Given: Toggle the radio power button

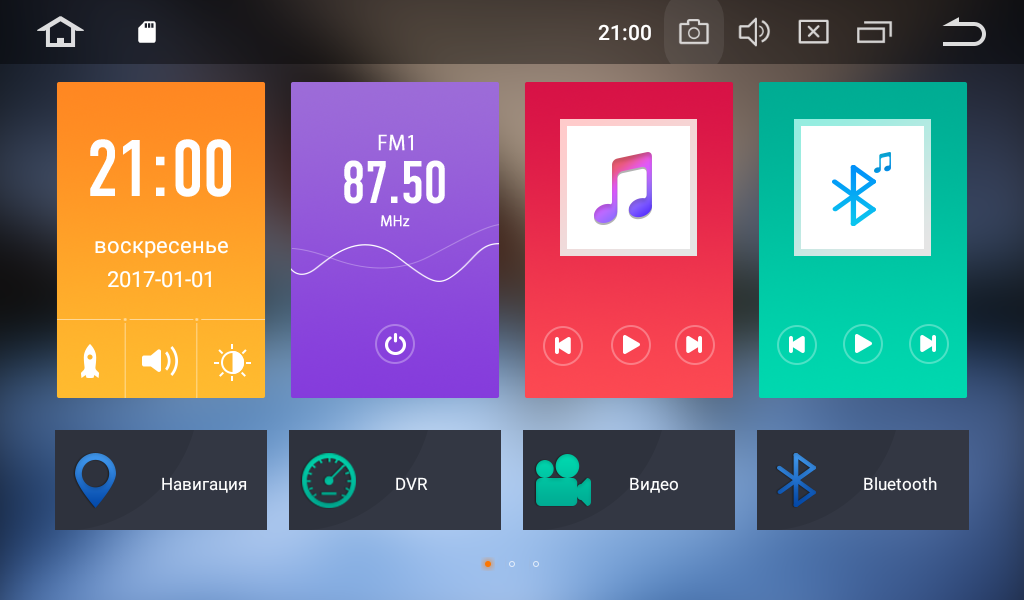Looking at the screenshot, I should (395, 344).
